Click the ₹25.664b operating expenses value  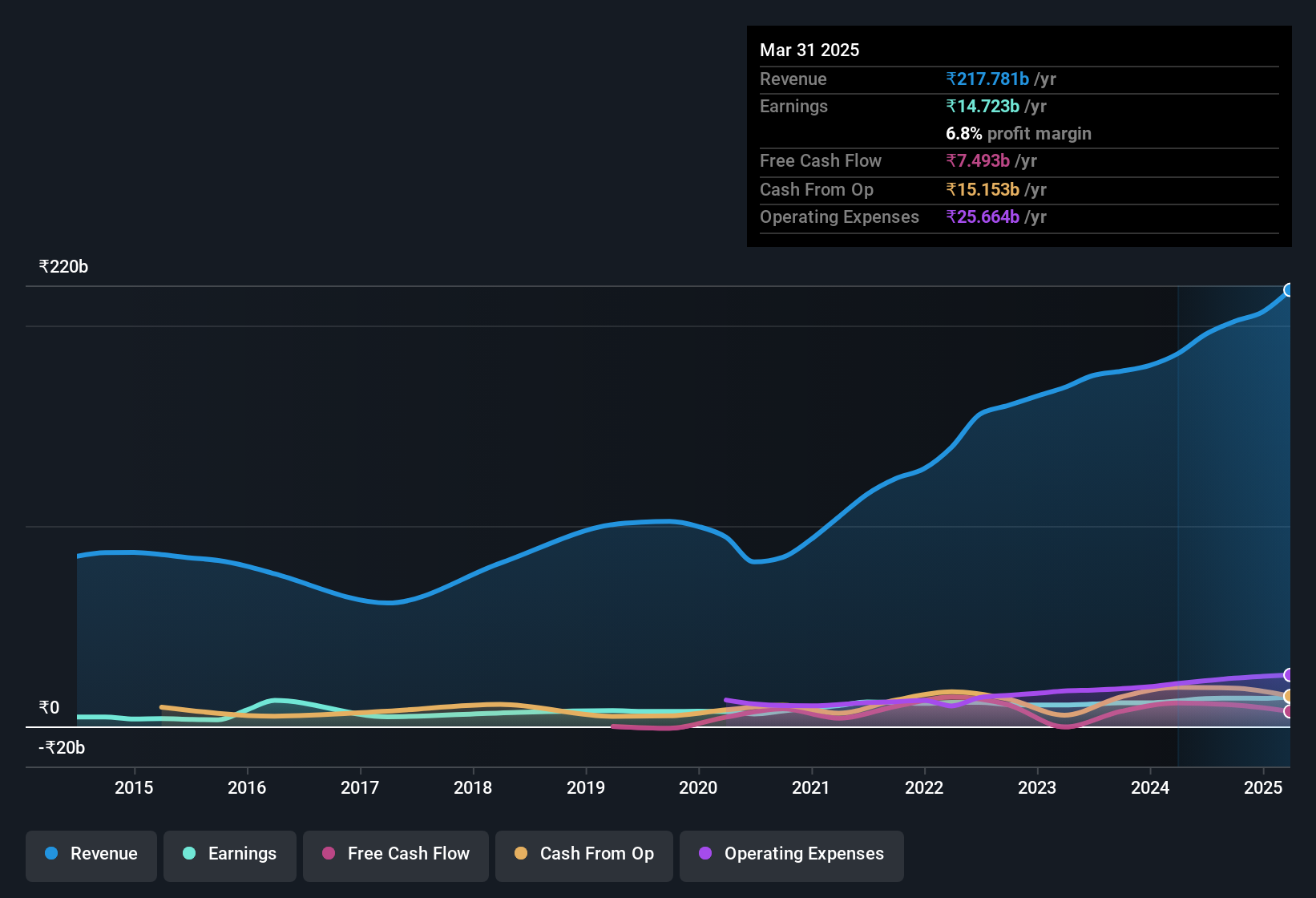[983, 216]
